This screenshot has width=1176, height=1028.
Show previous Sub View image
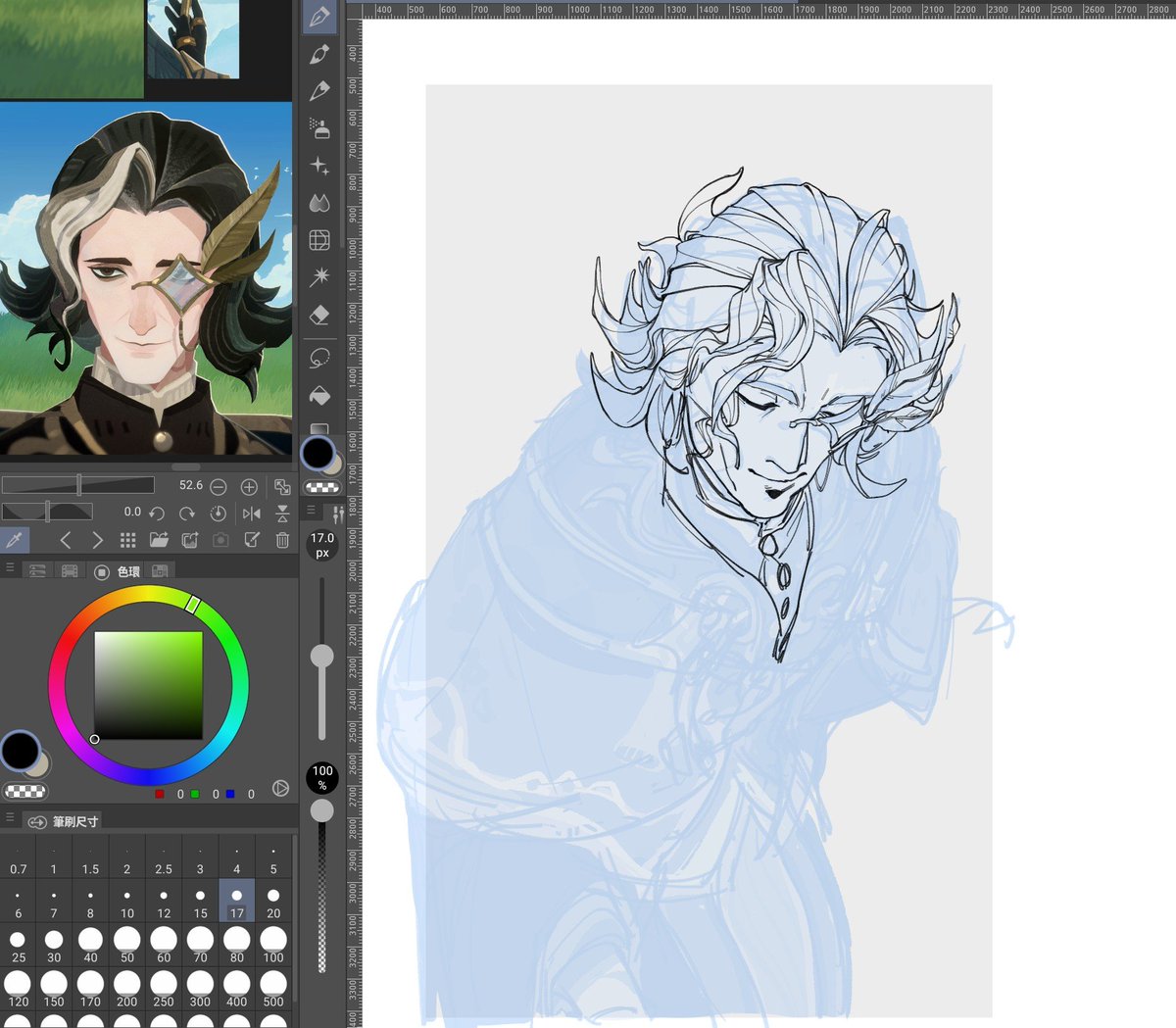coord(66,540)
